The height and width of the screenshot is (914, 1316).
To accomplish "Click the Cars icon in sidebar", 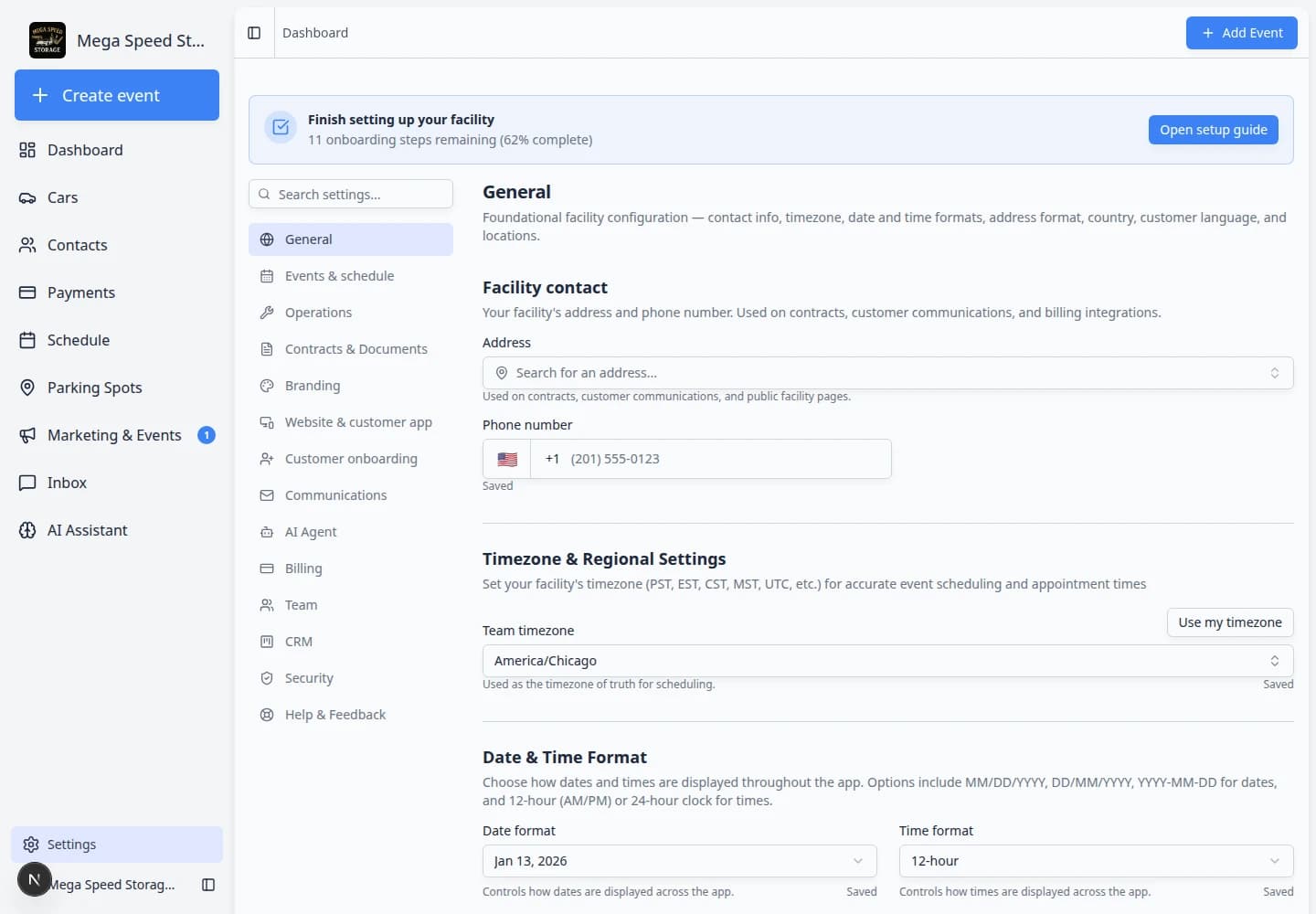I will 27,197.
